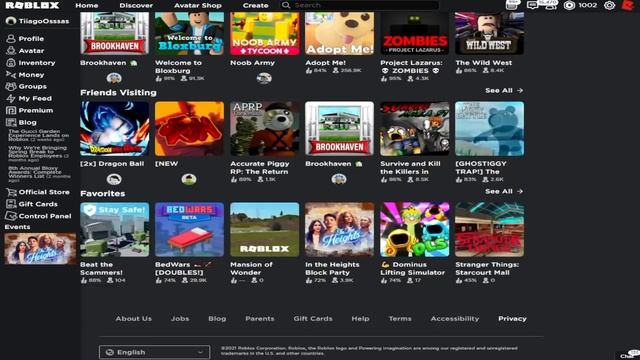Open the BedWars game thumbnail
Image resolution: width=640 pixels, height=360 pixels.
tap(189, 229)
